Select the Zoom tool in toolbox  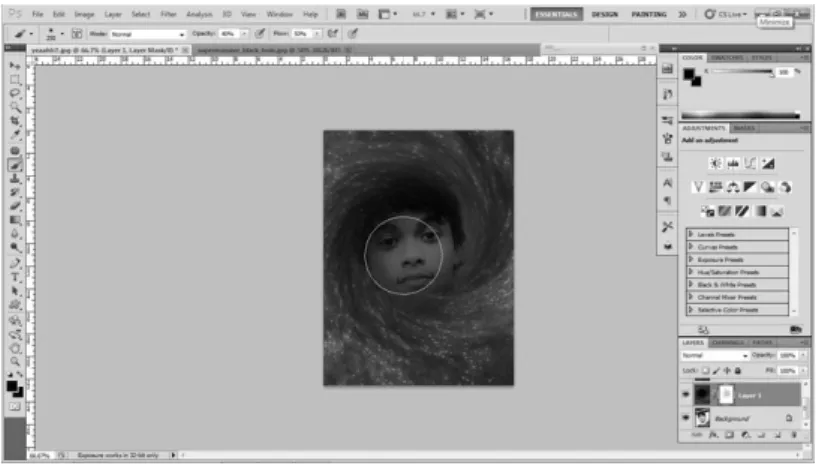click(15, 362)
